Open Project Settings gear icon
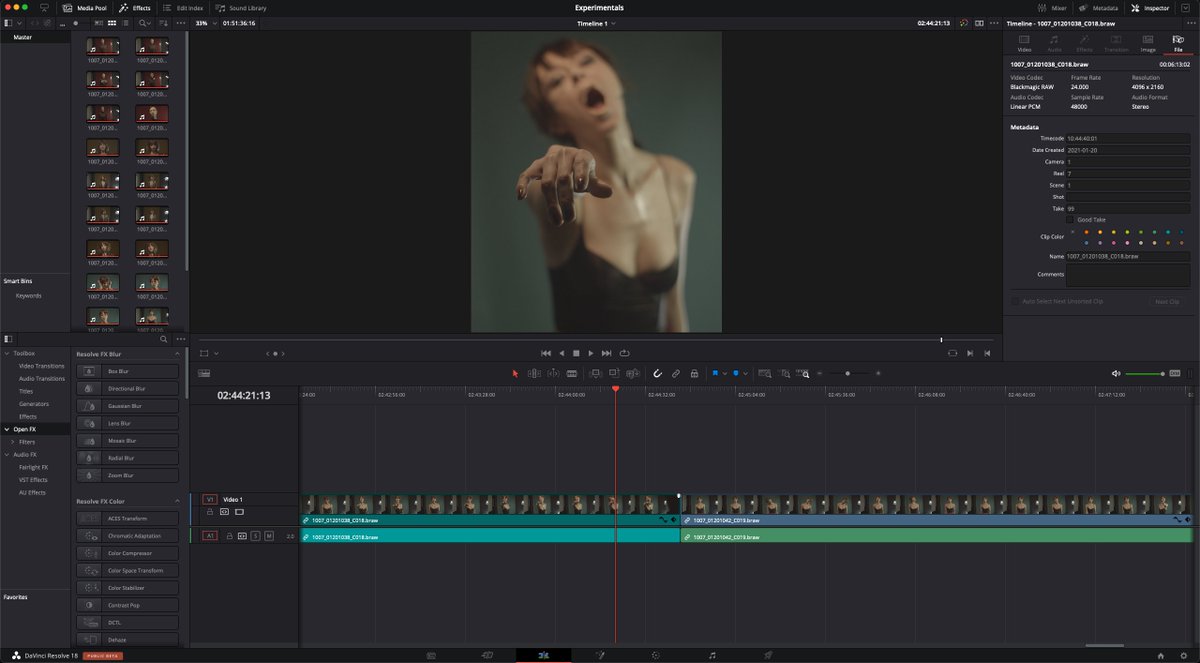1200x663 pixels. point(1184,655)
